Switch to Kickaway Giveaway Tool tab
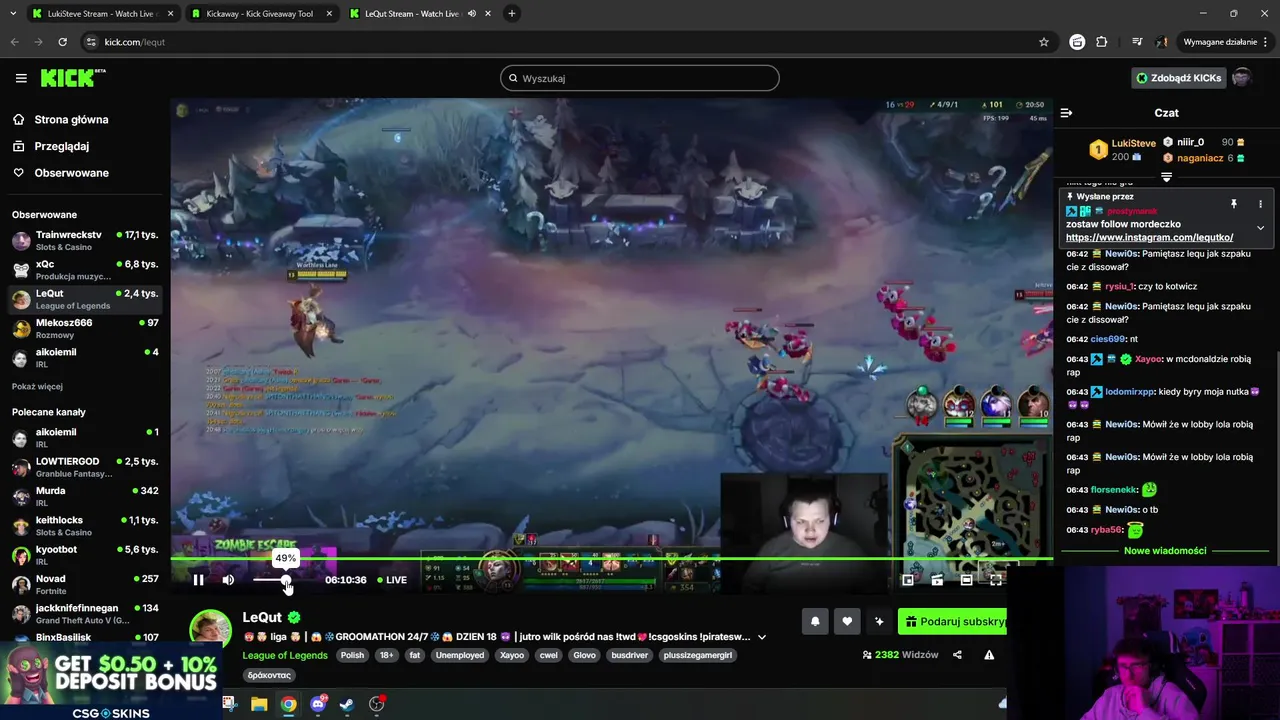Viewport: 1280px width, 720px height. click(260, 13)
